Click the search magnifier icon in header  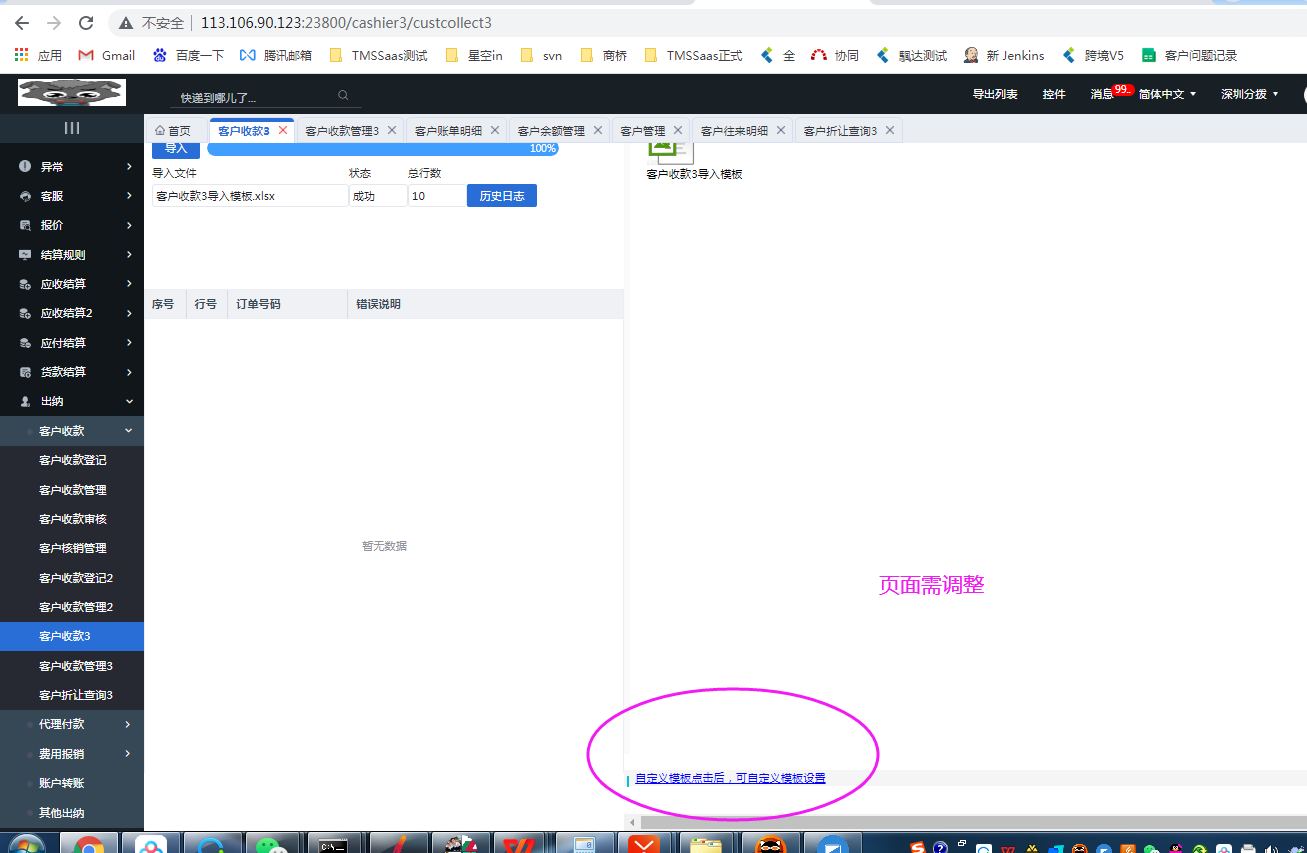click(x=343, y=96)
